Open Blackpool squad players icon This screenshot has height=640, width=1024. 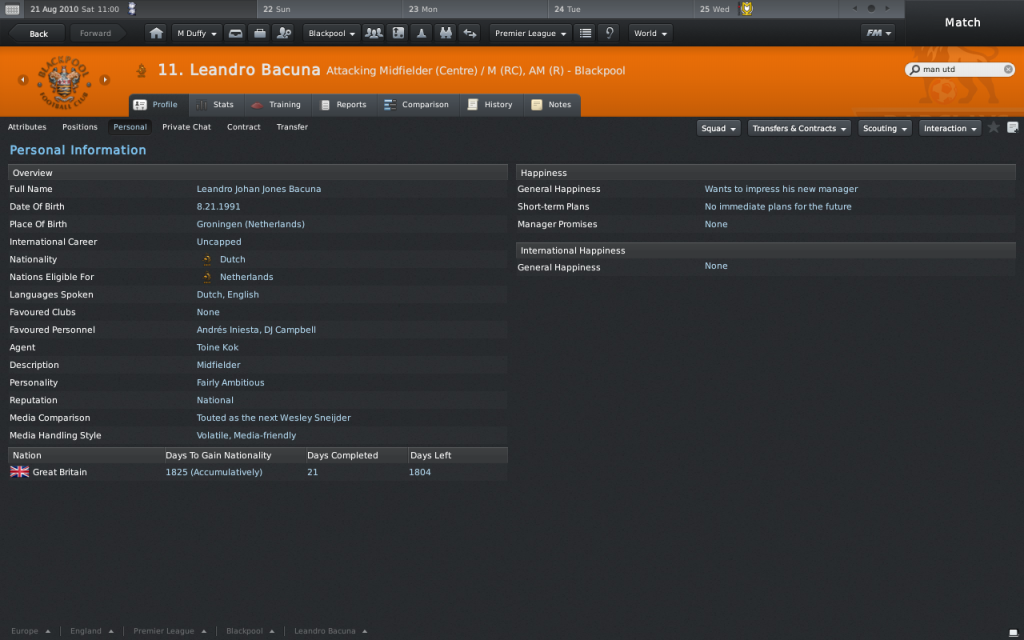(x=374, y=33)
